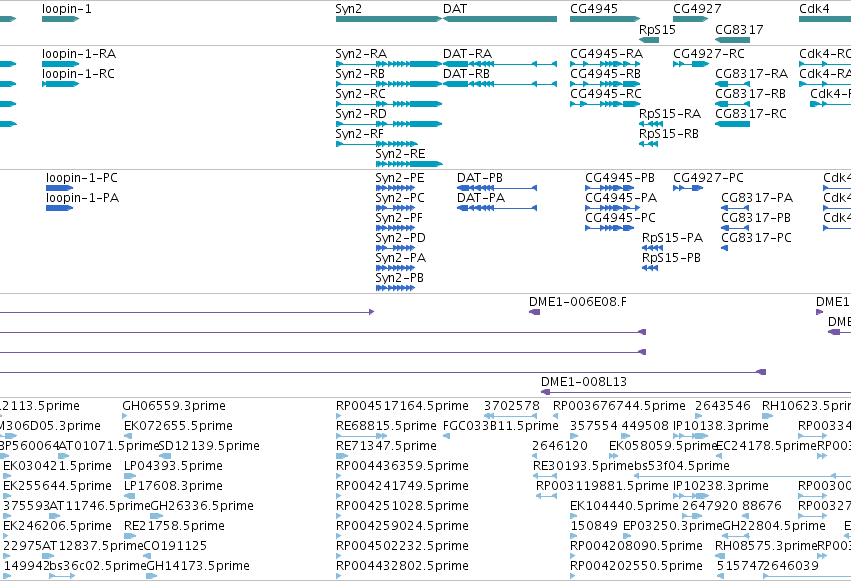Click the CG4945-RC transcript label
This screenshot has height=581, width=851.
[x=606, y=94]
